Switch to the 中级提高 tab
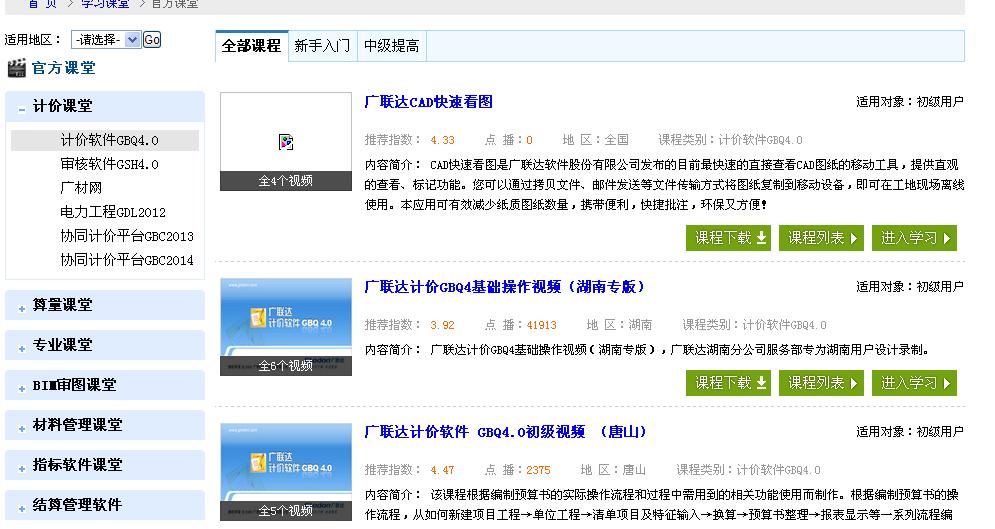 (x=392, y=46)
